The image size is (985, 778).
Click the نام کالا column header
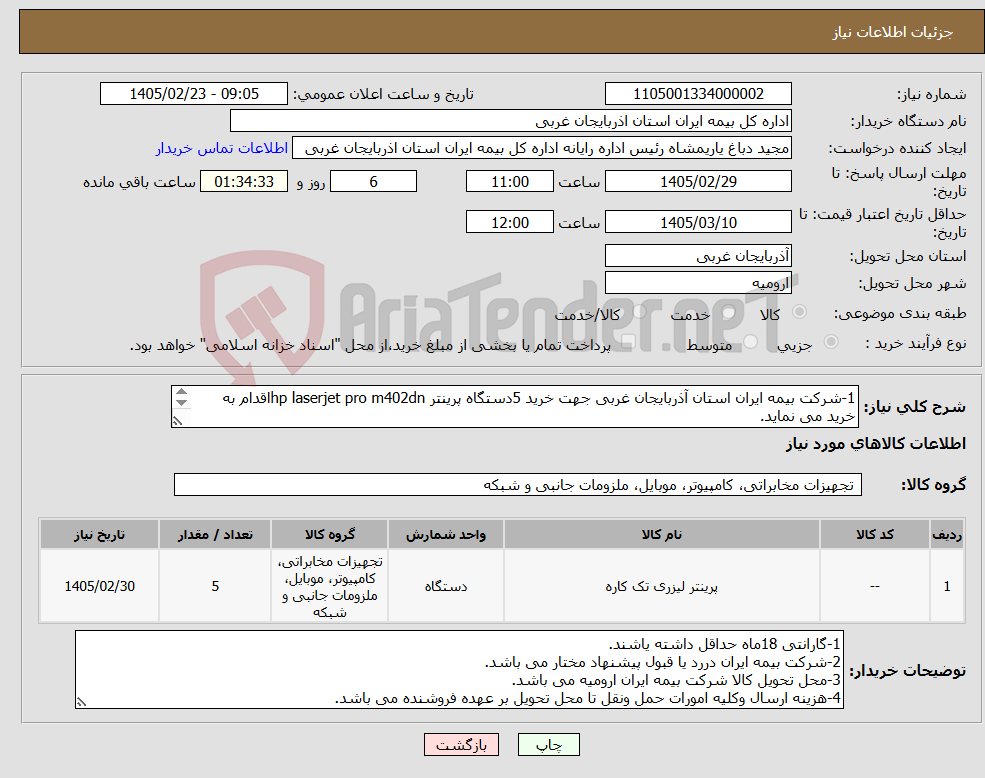(661, 534)
